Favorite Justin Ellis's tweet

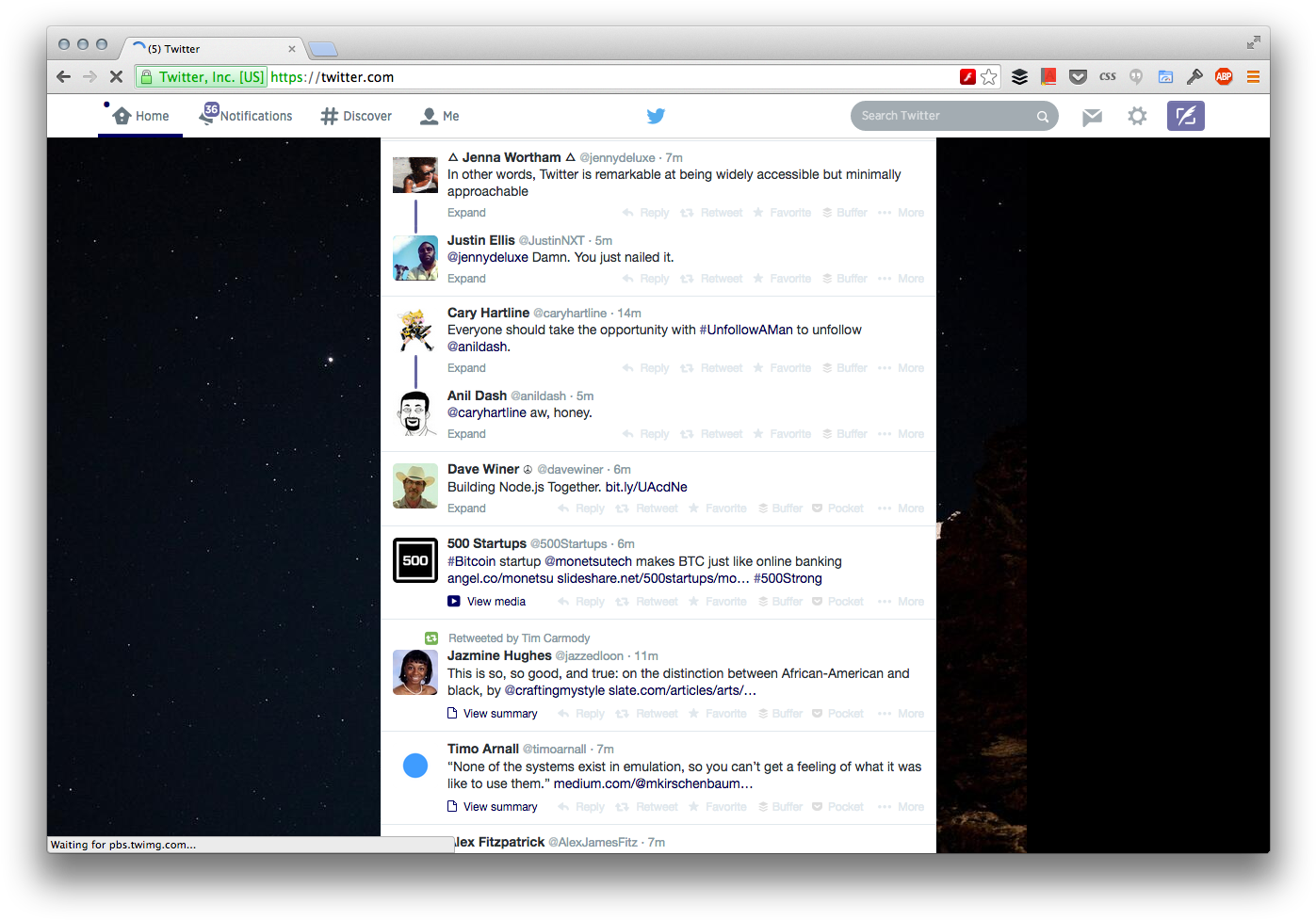click(x=782, y=279)
